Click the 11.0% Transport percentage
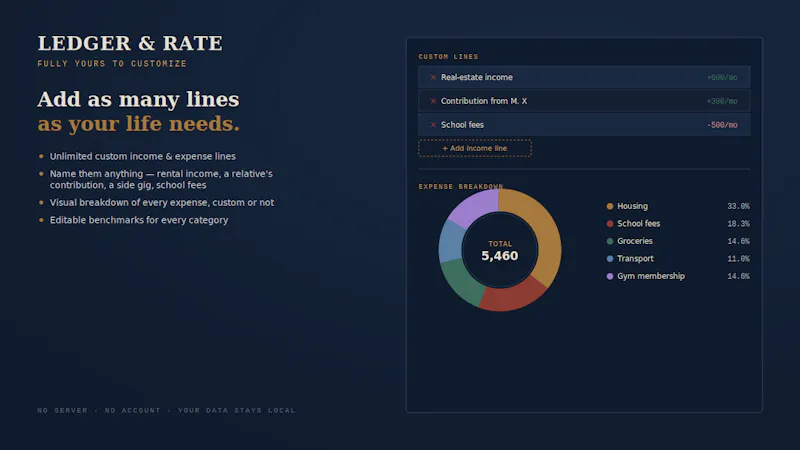 (x=738, y=259)
